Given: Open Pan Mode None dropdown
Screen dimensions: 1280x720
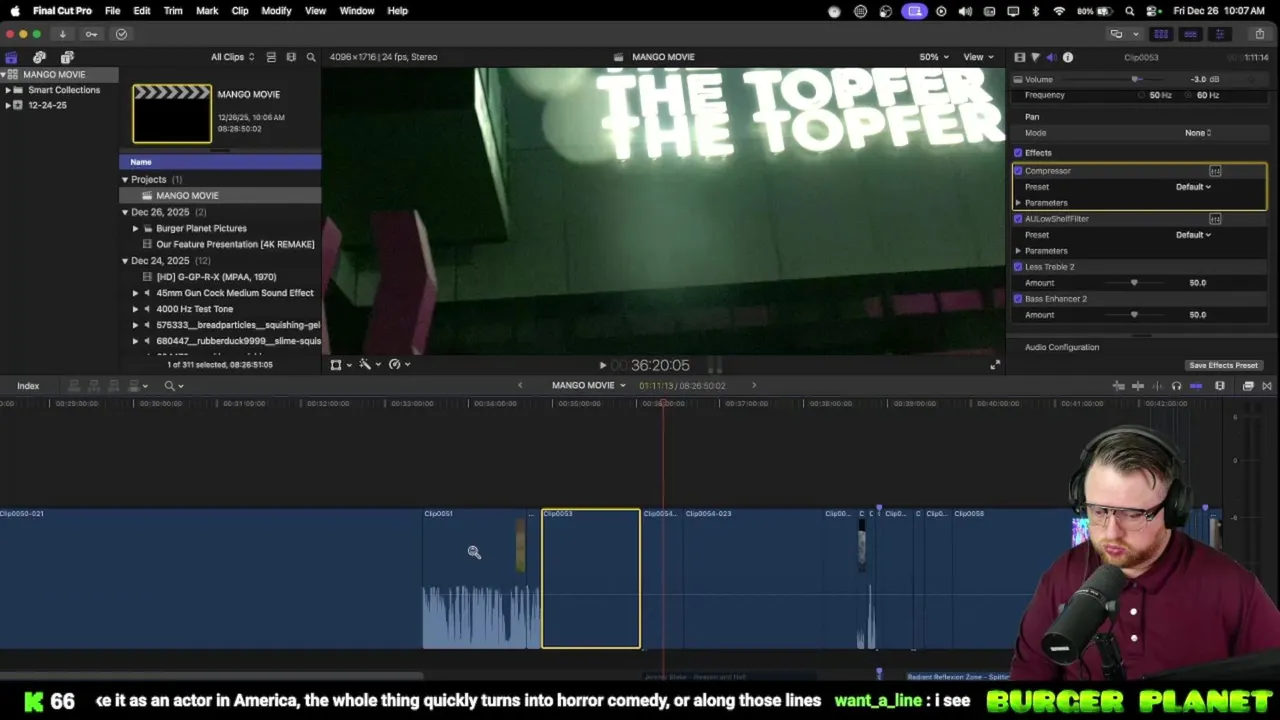Looking at the screenshot, I should 1198,133.
